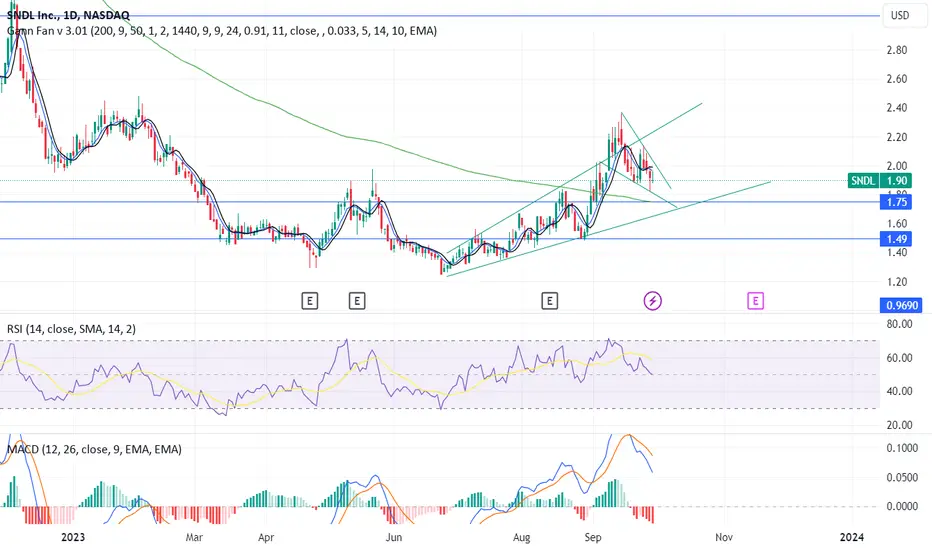This screenshot has width=932, height=550.
Task: Click the Aug label on time axis
Action: point(521,538)
